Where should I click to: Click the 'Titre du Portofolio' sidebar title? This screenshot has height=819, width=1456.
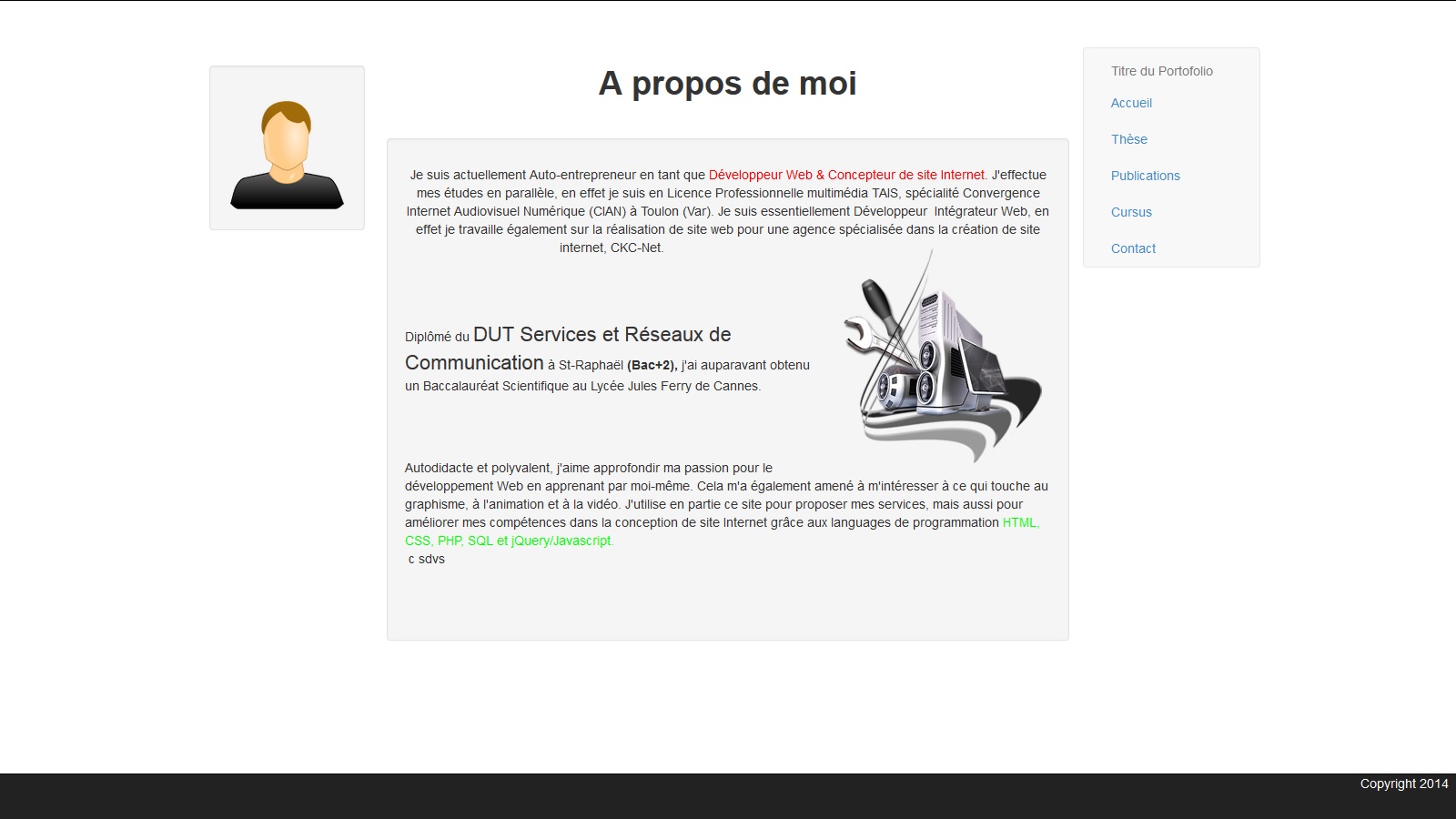tap(1161, 71)
